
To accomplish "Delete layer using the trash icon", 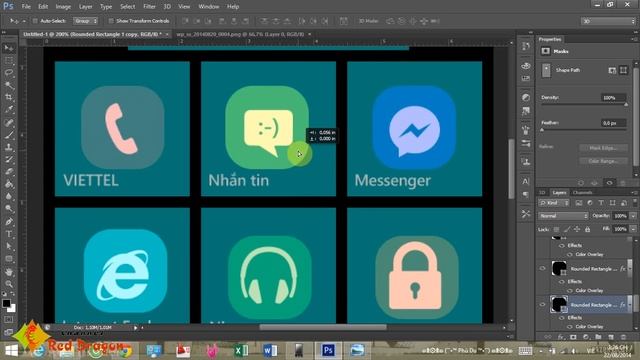I will click(623, 337).
